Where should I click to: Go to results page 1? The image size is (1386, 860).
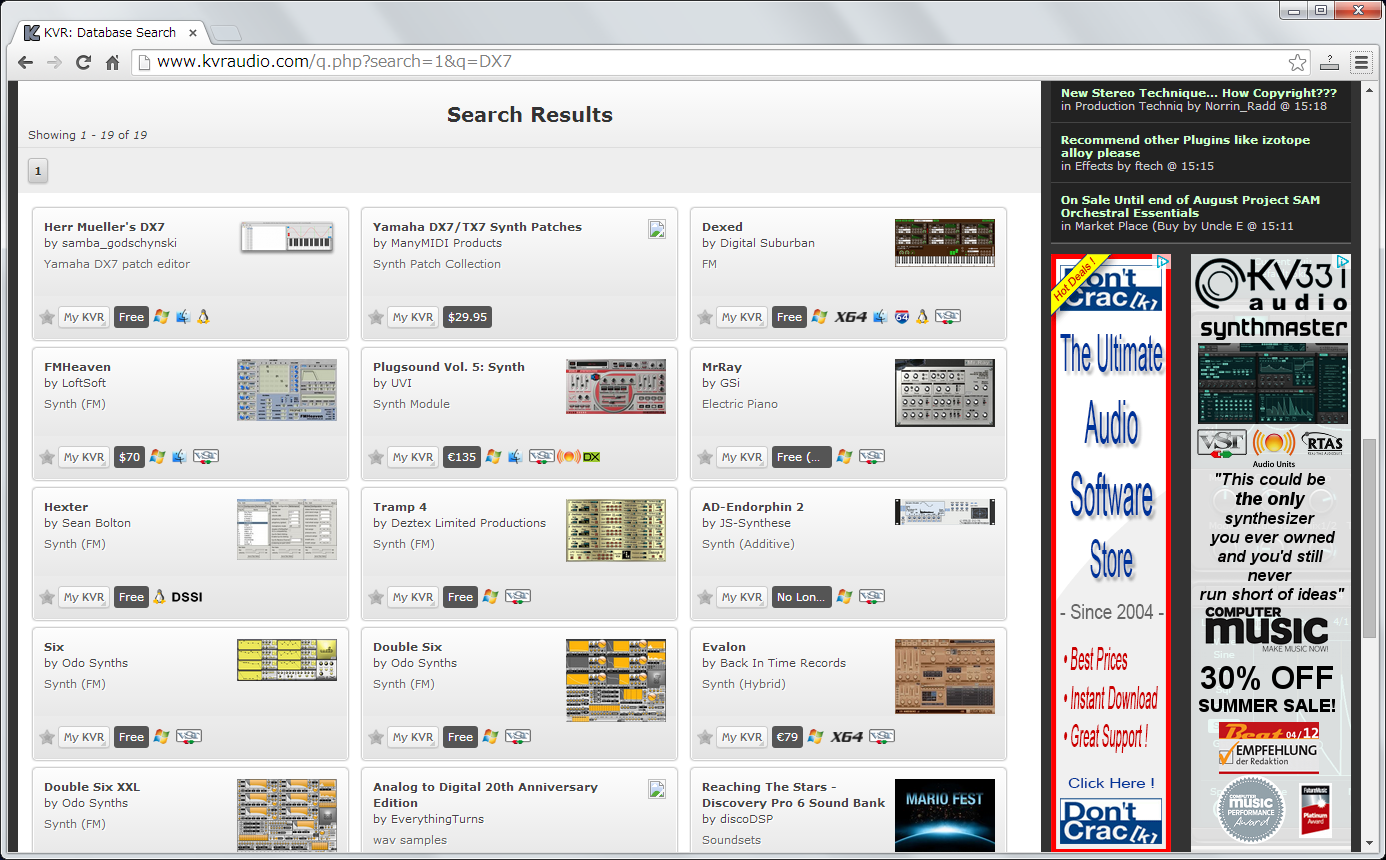click(x=38, y=171)
